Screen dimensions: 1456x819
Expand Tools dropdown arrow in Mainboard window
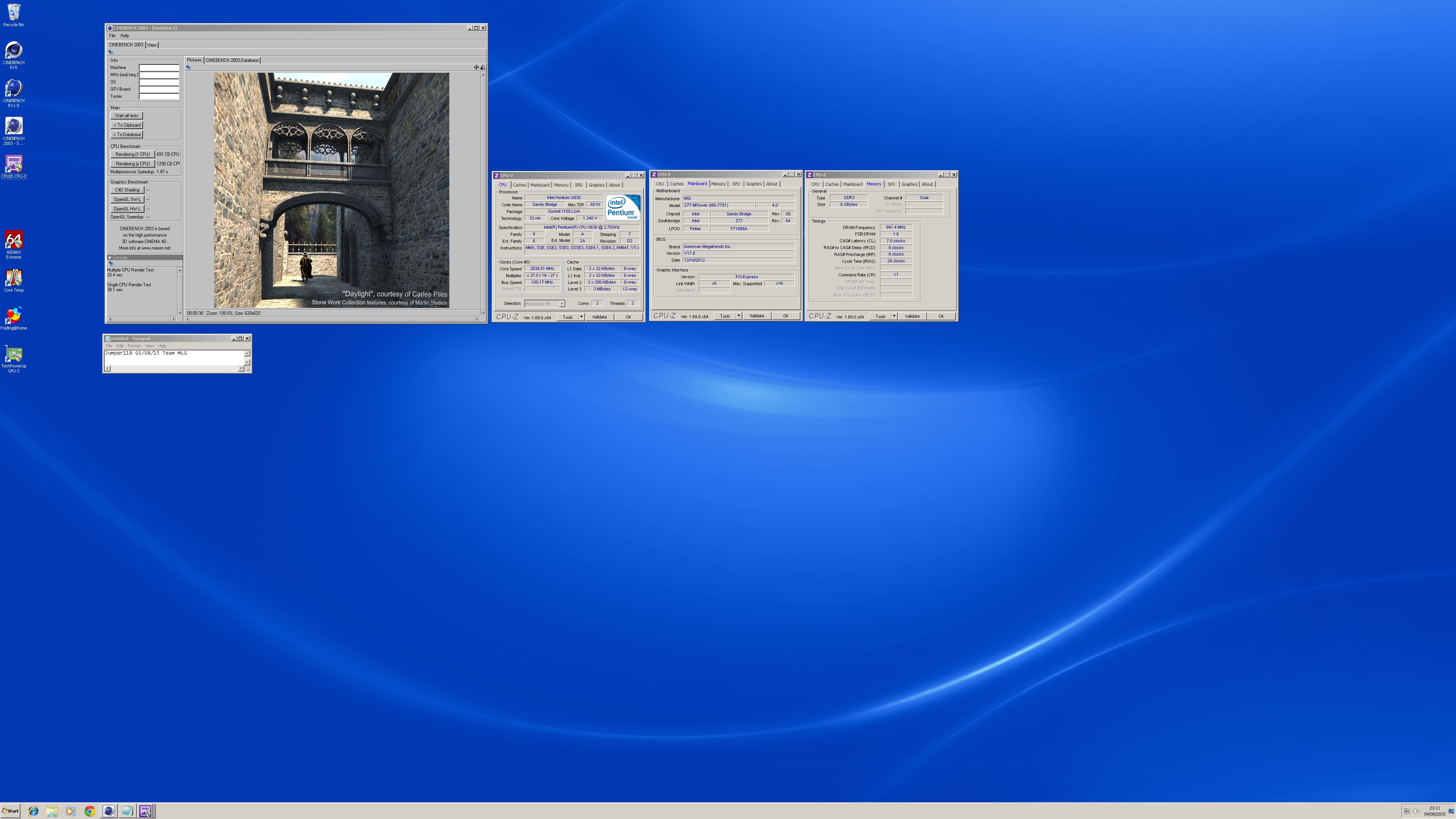coord(738,316)
